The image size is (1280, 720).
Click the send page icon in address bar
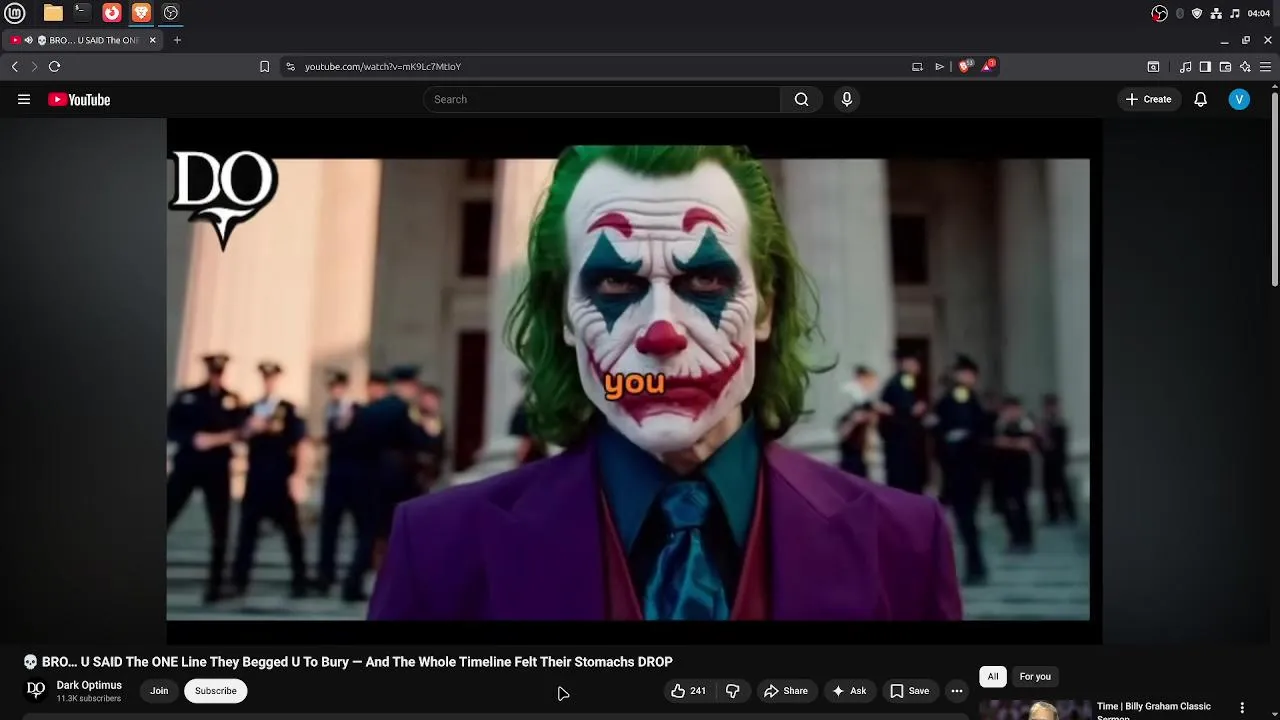pyautogui.click(x=940, y=66)
